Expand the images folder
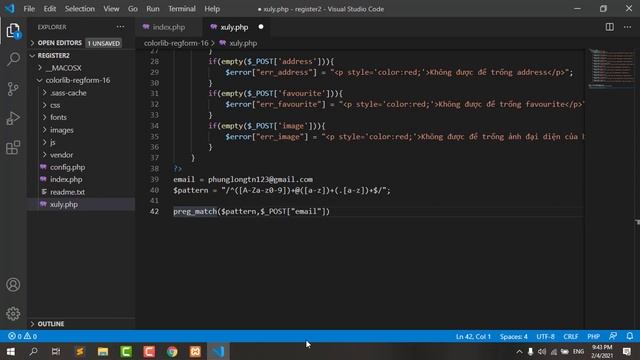The height and width of the screenshot is (360, 640). pyautogui.click(x=61, y=130)
